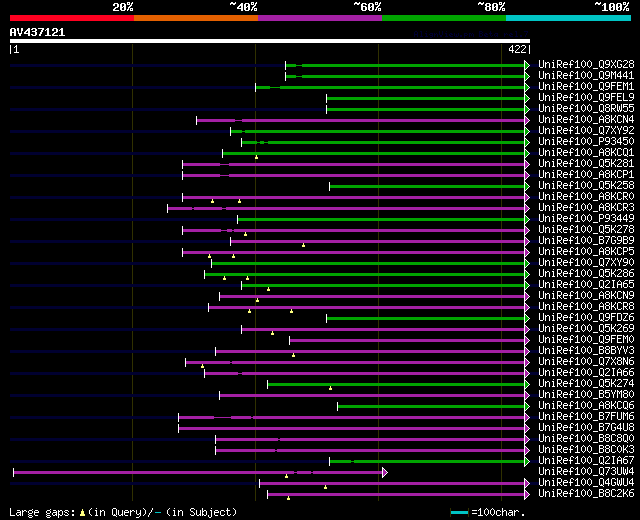Image resolution: width=640 pixels, height=520 pixels.
Task: Click the query gap marker below Q5K278 bar
Action: [x=245, y=234]
